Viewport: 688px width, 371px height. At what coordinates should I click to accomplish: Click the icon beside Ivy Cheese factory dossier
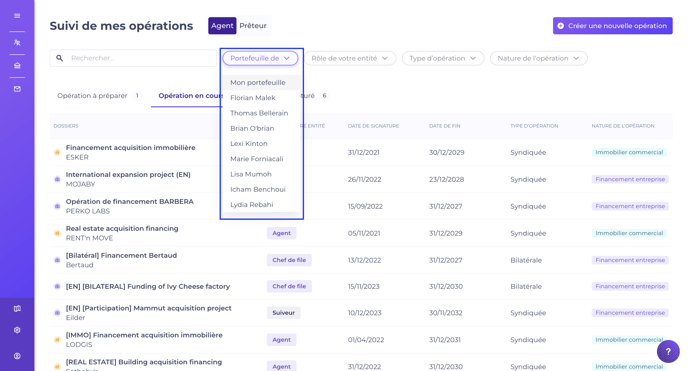57,286
